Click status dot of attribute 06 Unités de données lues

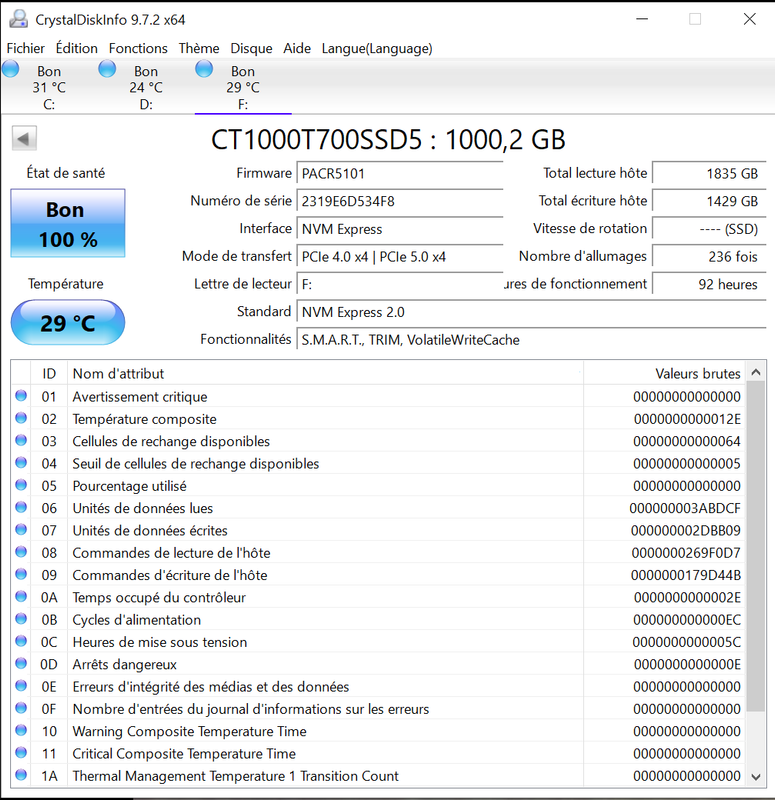[21, 508]
